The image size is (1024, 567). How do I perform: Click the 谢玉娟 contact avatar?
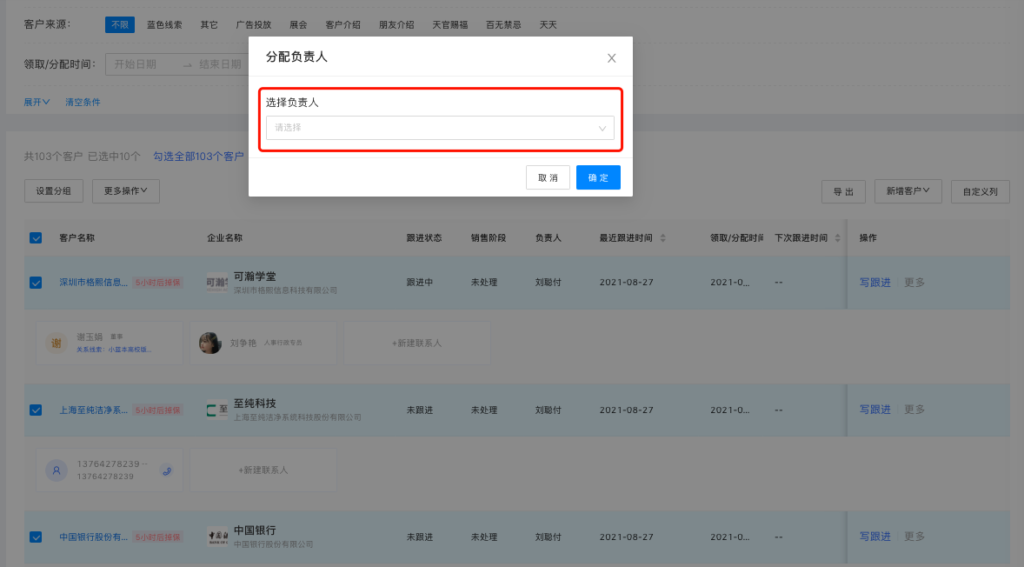pyautogui.click(x=57, y=343)
